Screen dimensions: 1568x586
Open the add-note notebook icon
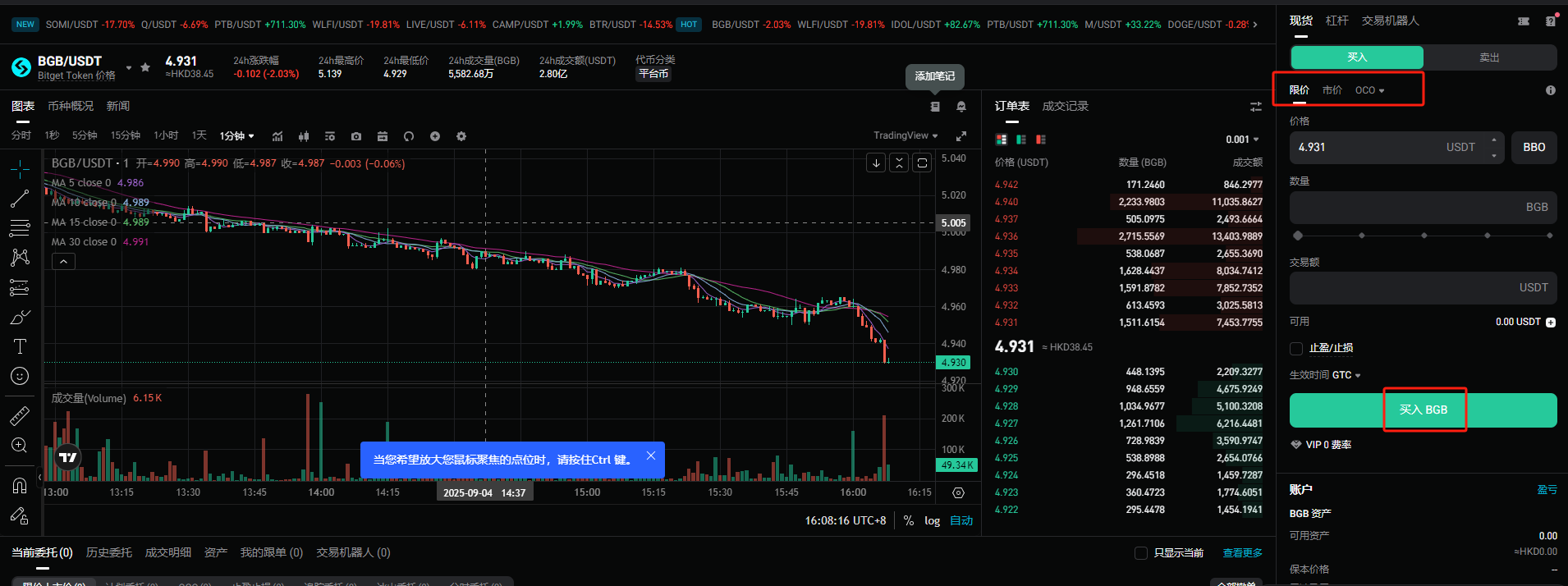[x=935, y=107]
